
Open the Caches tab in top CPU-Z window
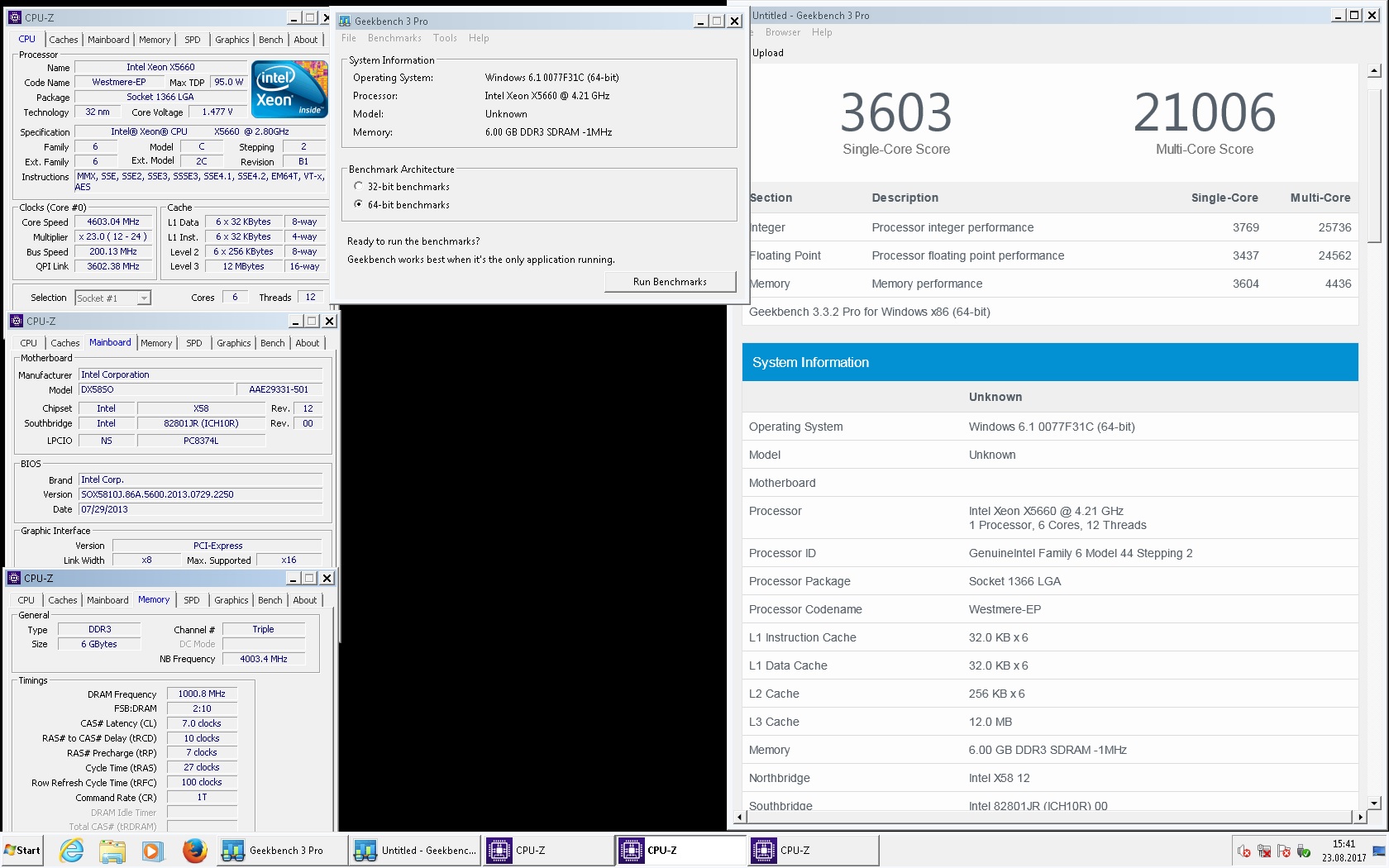[63, 40]
